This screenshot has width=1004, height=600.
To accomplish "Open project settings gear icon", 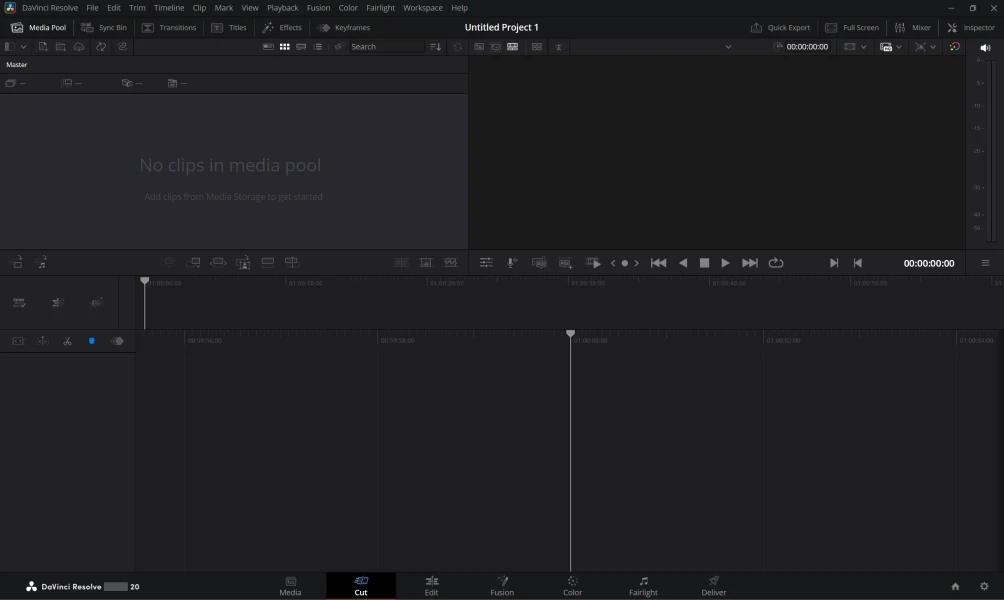I will pos(984,587).
